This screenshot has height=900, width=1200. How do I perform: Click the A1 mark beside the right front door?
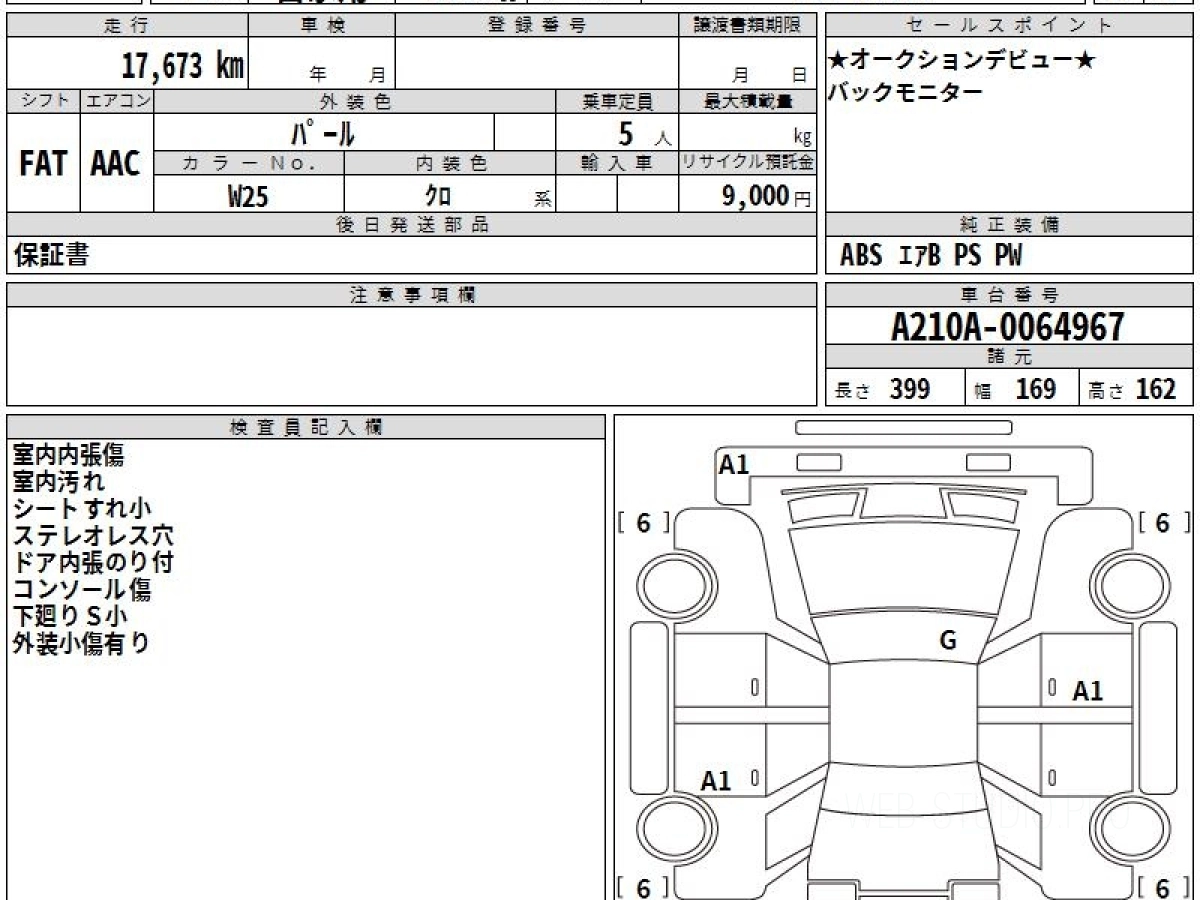(x=1088, y=691)
